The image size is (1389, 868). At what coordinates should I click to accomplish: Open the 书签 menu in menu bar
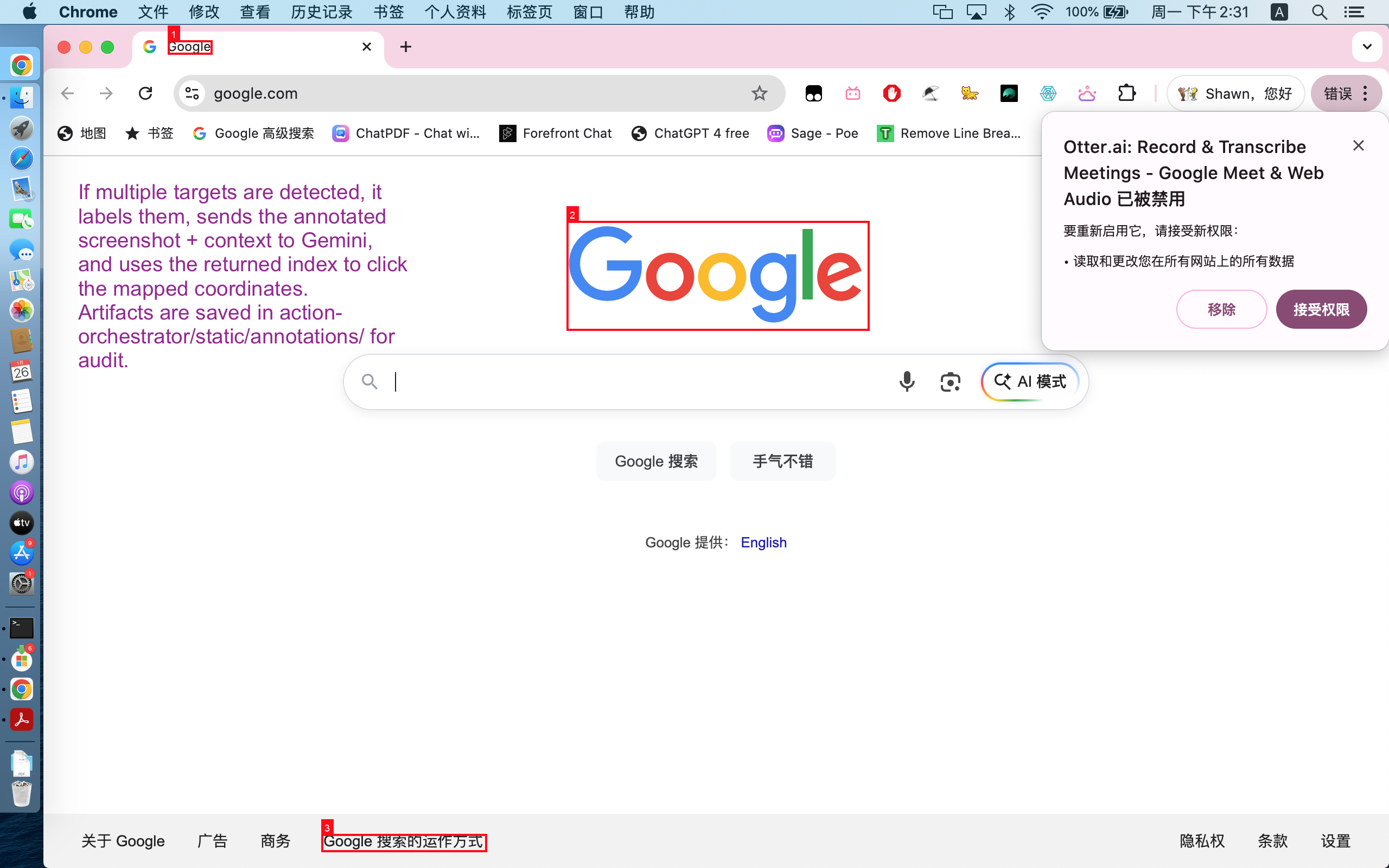point(388,11)
